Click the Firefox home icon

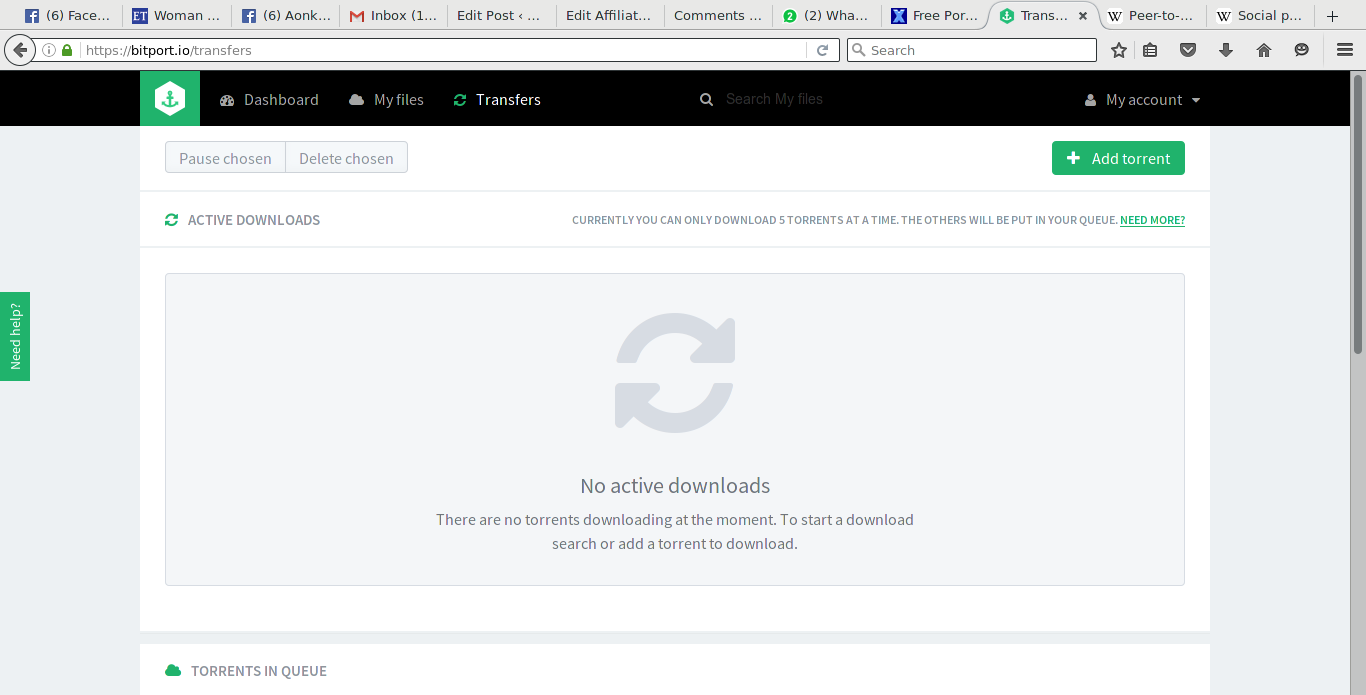pyautogui.click(x=1264, y=50)
